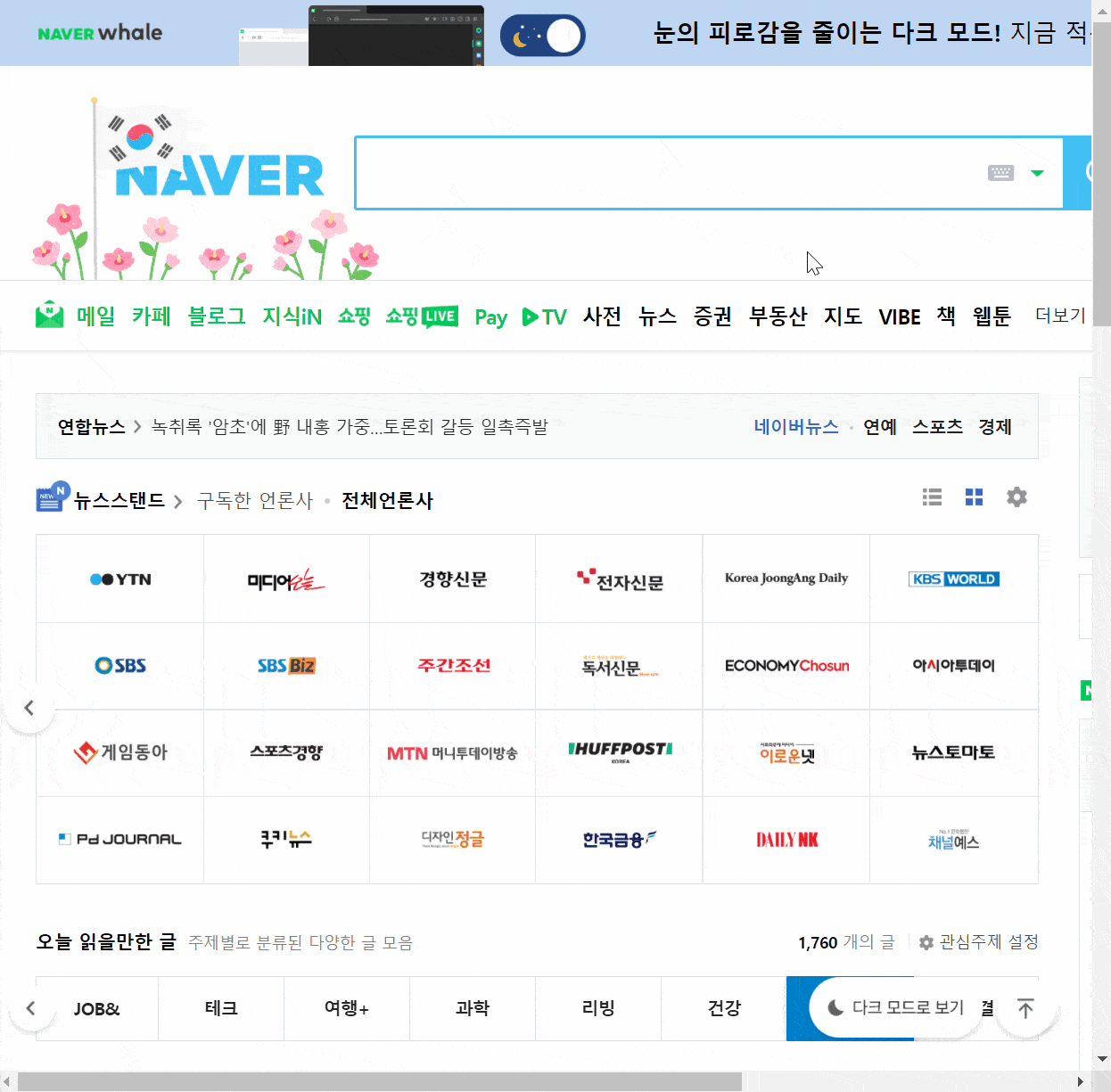Click the NAVER logo with the flag
The width and height of the screenshot is (1111, 1092).
(219, 175)
